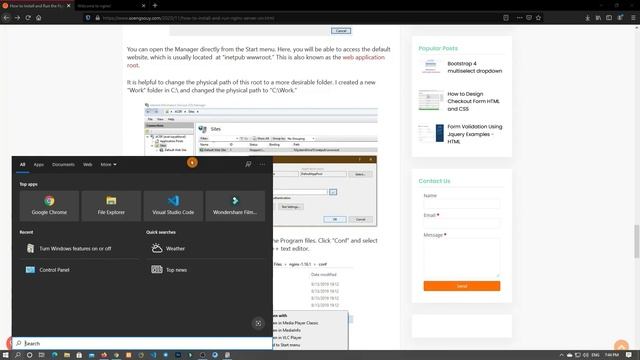Go back in browser
The height and width of the screenshot is (360, 640).
[x=6, y=18]
